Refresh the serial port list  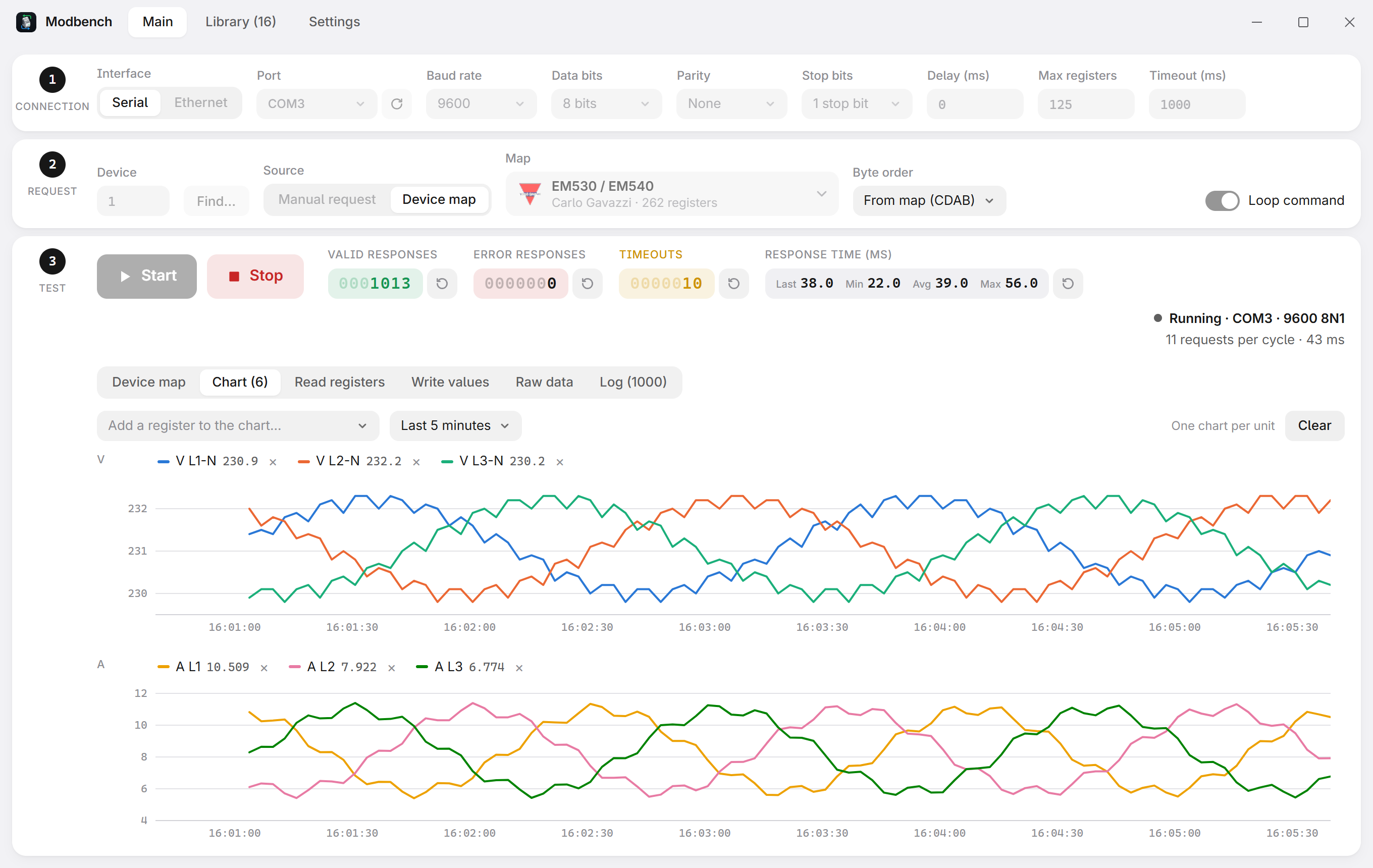click(397, 104)
